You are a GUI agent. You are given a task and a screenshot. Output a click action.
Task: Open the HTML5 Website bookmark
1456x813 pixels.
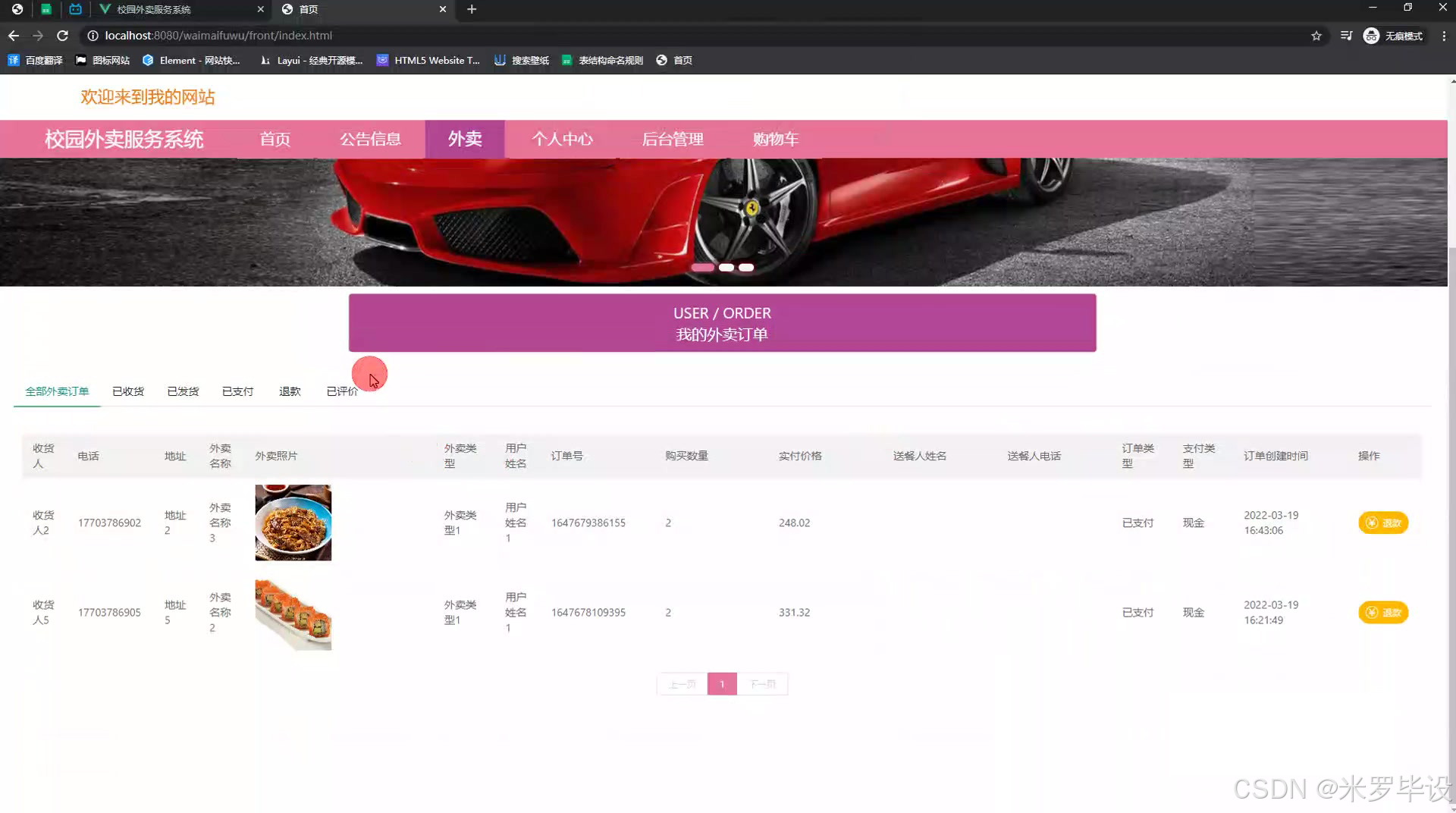pos(428,60)
